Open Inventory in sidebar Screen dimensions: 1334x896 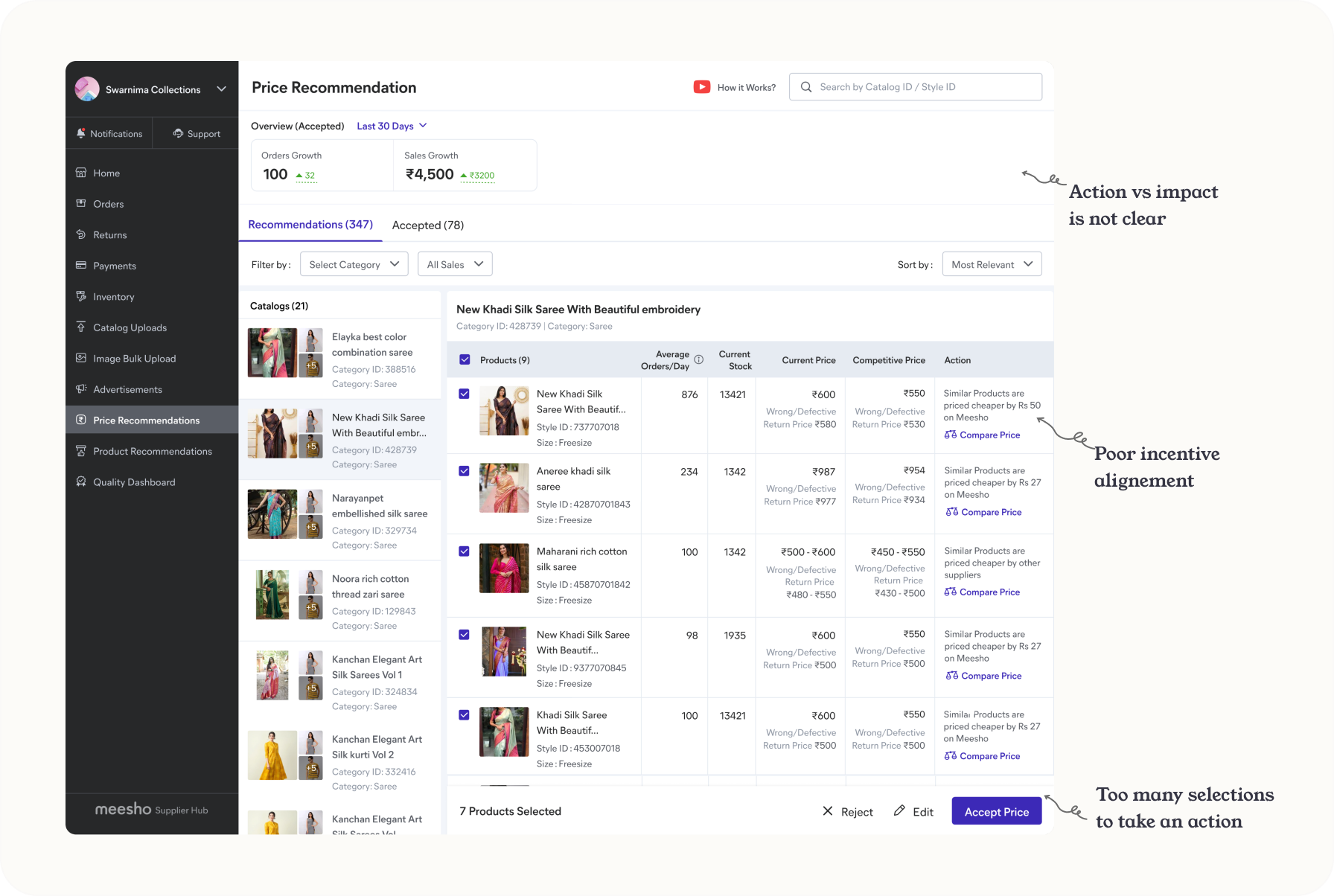point(152,297)
